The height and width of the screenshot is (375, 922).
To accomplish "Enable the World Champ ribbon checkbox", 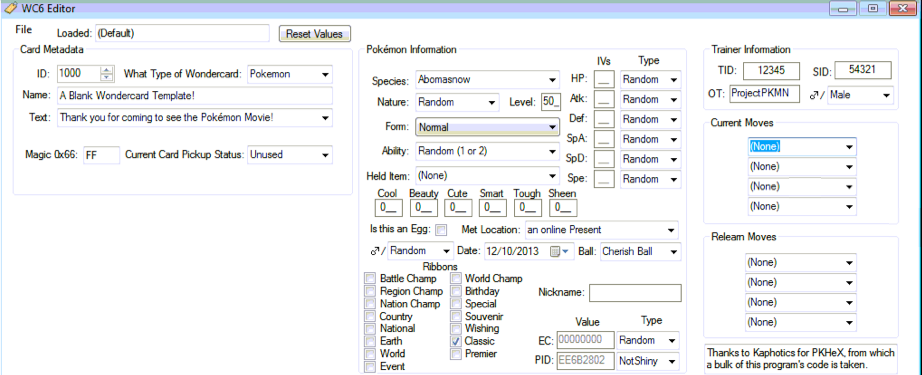I will tap(455, 279).
